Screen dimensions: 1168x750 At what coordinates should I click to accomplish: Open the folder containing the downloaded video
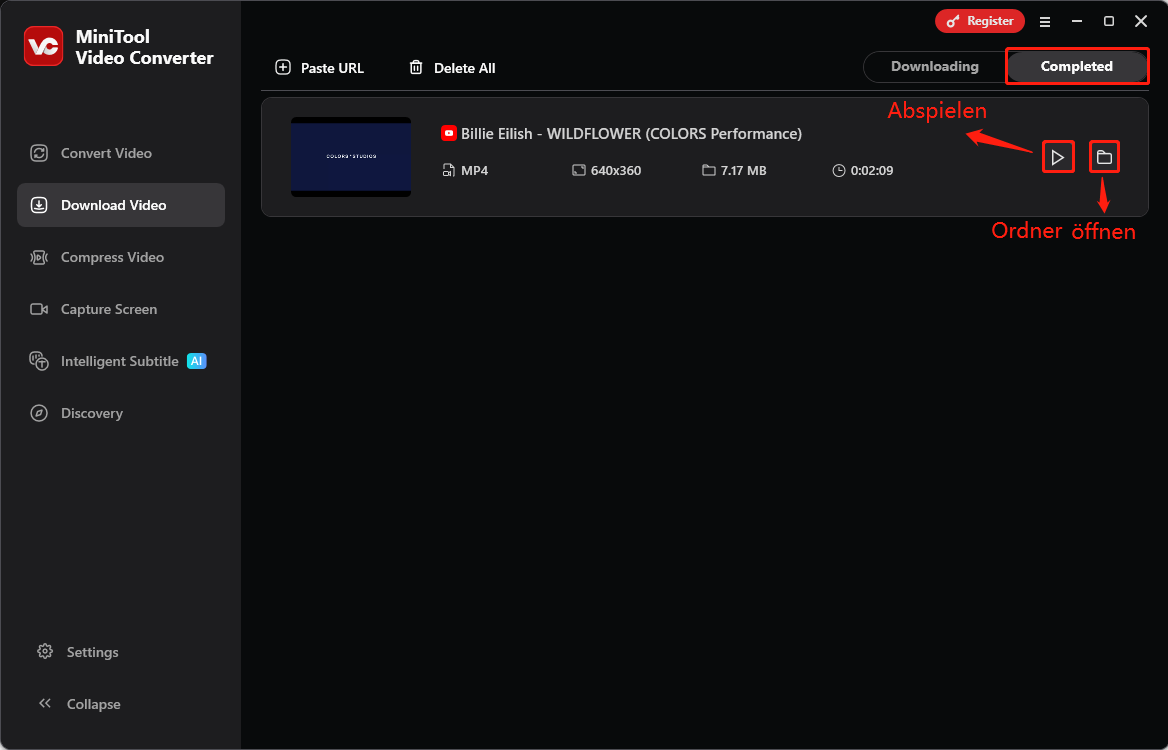(1104, 156)
